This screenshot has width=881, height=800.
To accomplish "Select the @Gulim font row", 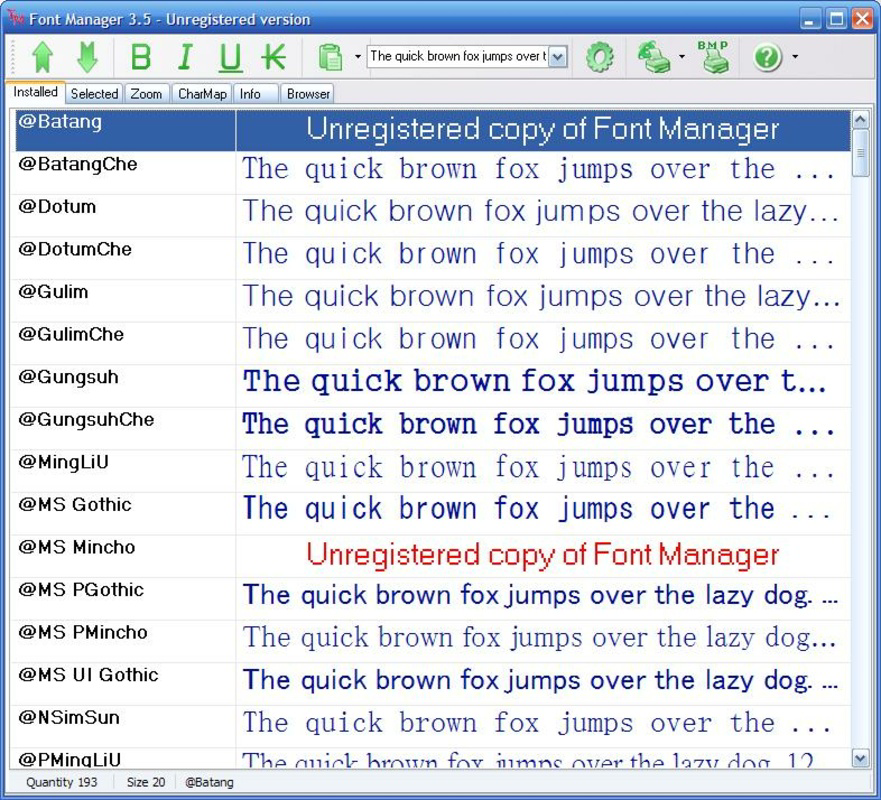I will tap(433, 301).
